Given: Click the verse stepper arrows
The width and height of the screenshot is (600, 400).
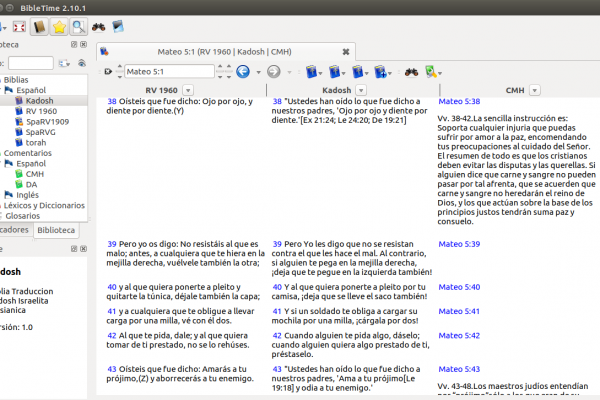Looking at the screenshot, I should pos(229,72).
